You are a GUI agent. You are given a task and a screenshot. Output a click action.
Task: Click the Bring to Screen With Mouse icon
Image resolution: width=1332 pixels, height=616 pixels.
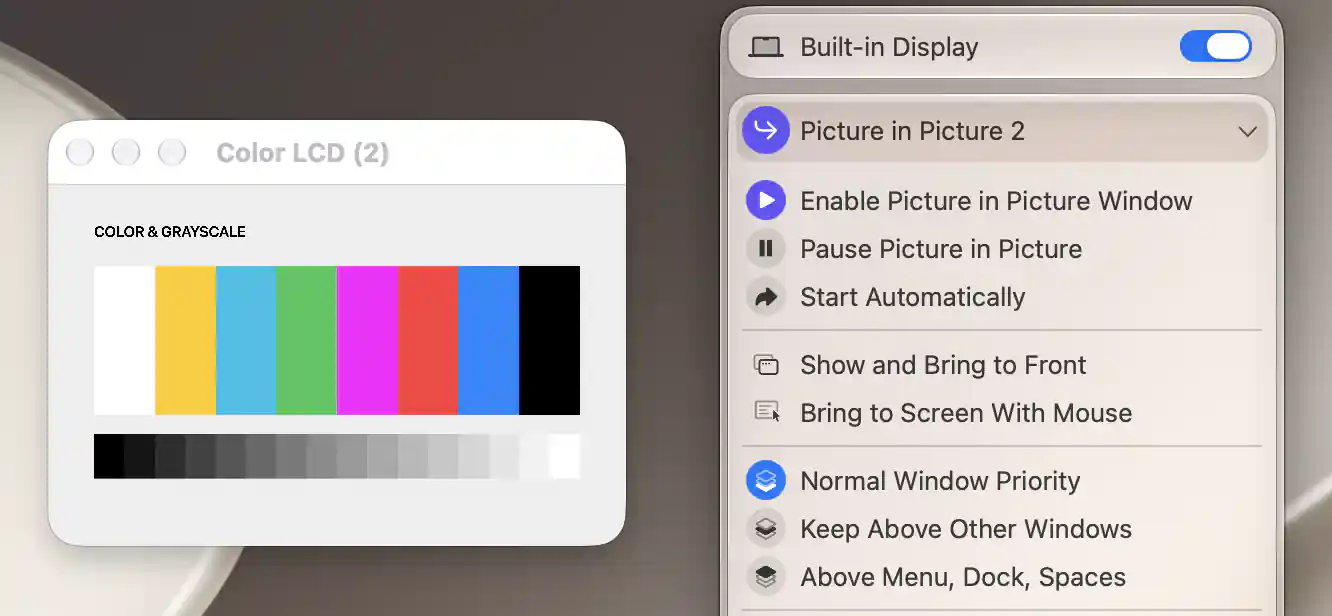pyautogui.click(x=766, y=412)
